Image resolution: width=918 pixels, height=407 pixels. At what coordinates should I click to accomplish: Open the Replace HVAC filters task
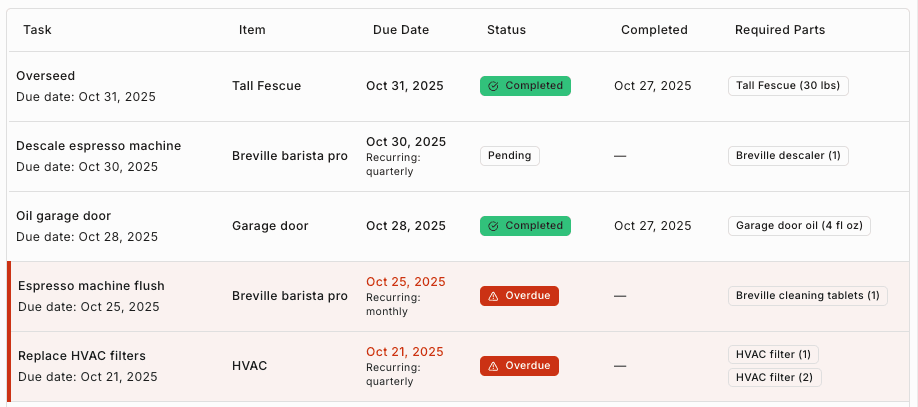pos(82,356)
